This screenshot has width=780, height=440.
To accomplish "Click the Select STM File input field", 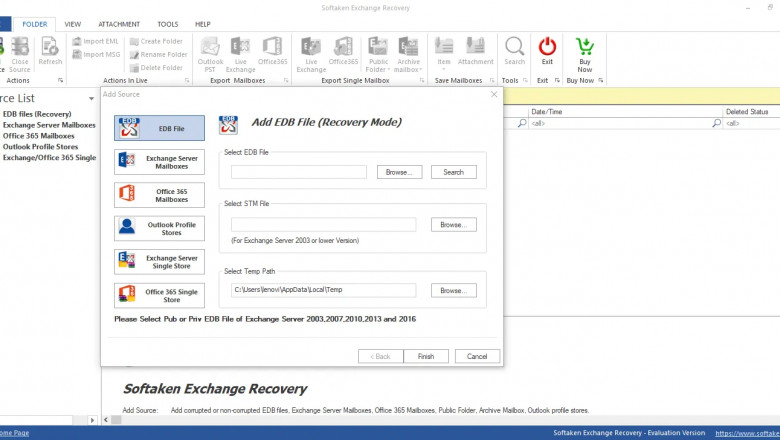I will coord(324,225).
